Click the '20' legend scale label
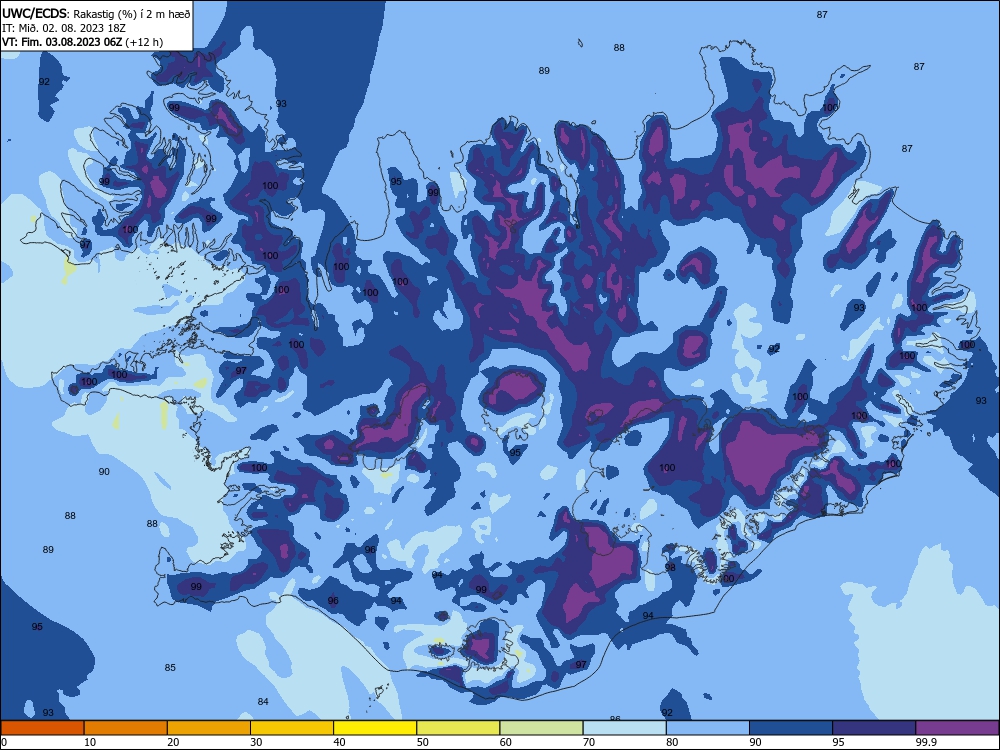1000x750 pixels. pyautogui.click(x=173, y=742)
